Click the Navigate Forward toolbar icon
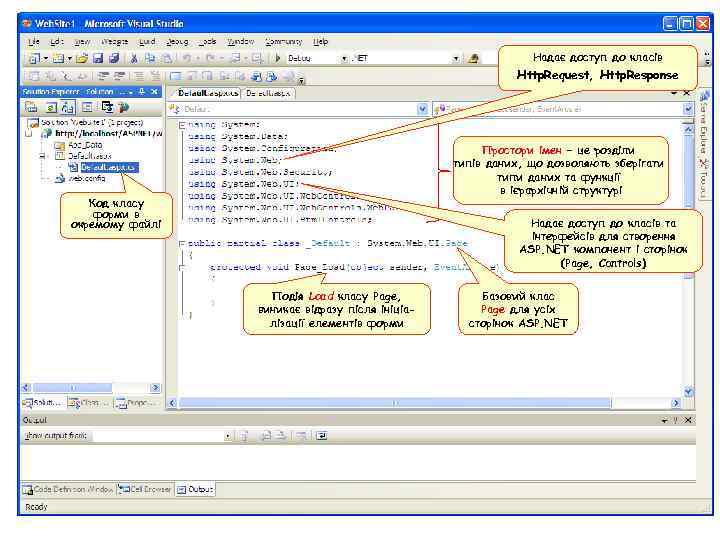This screenshot has width=720, height=540. 257,58
